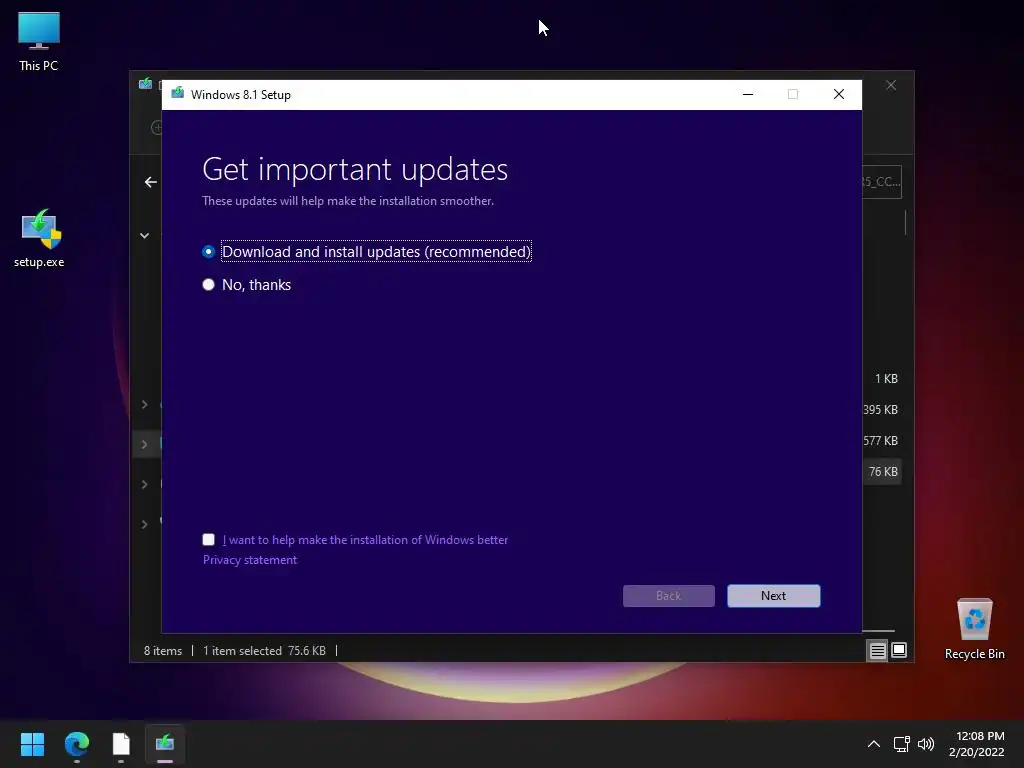Select the No, thanks radio option
The image size is (1024, 768).
[x=208, y=285]
